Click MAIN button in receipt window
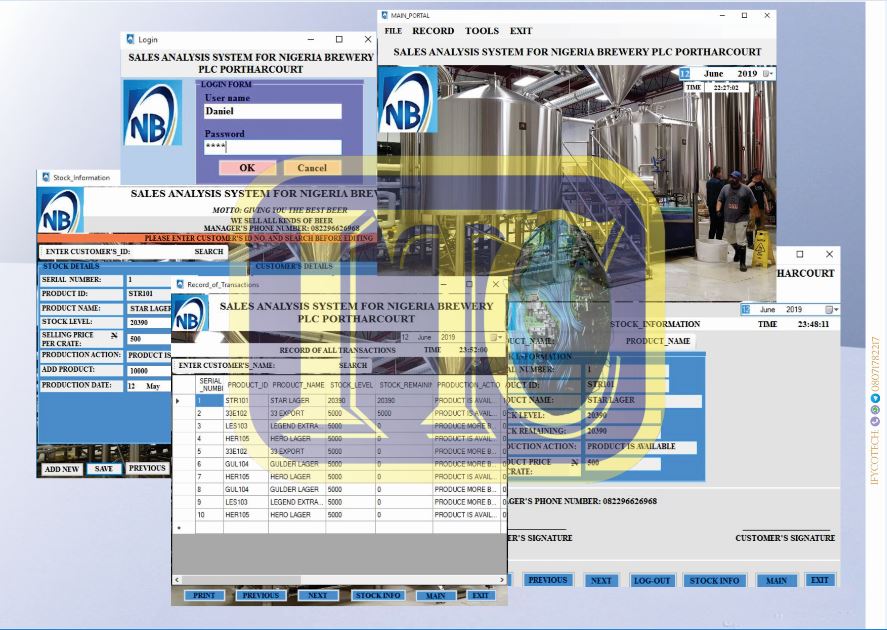The height and width of the screenshot is (630, 887). tap(776, 581)
